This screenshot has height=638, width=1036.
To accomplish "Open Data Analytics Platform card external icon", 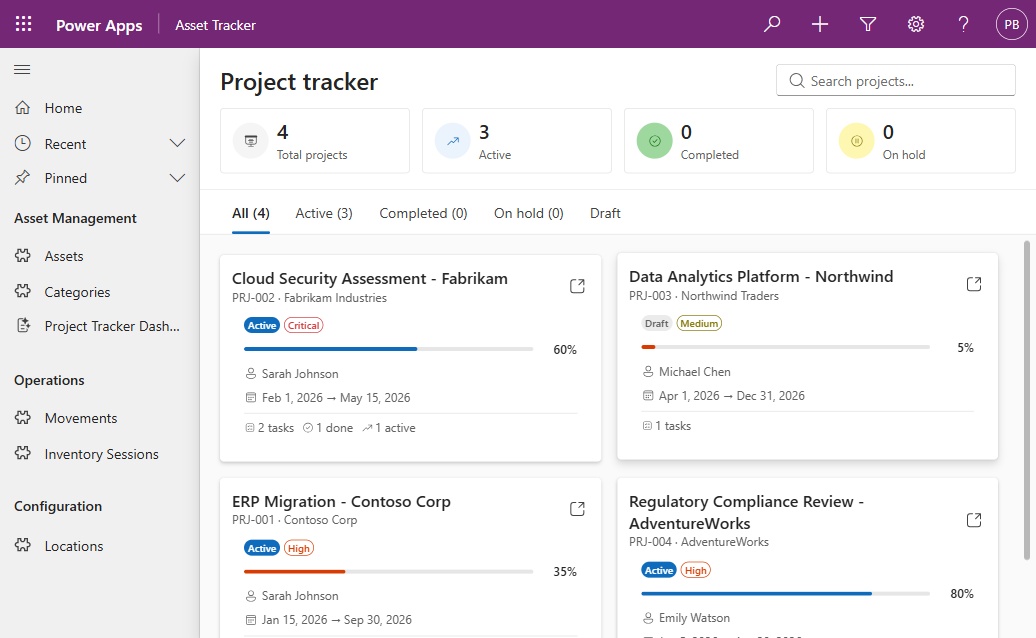I will (974, 284).
